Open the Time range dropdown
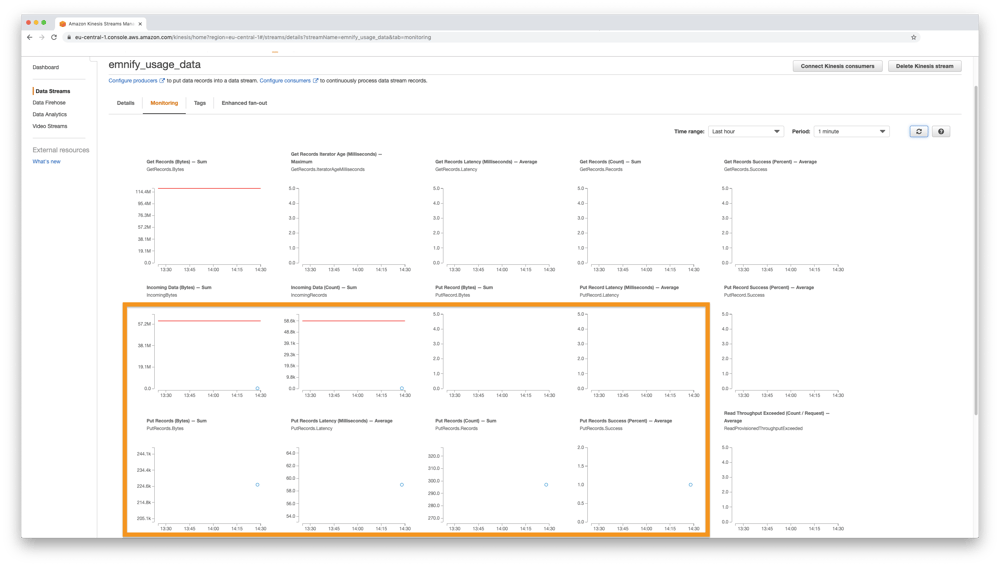Screen dimensions: 1000x566 pos(746,131)
